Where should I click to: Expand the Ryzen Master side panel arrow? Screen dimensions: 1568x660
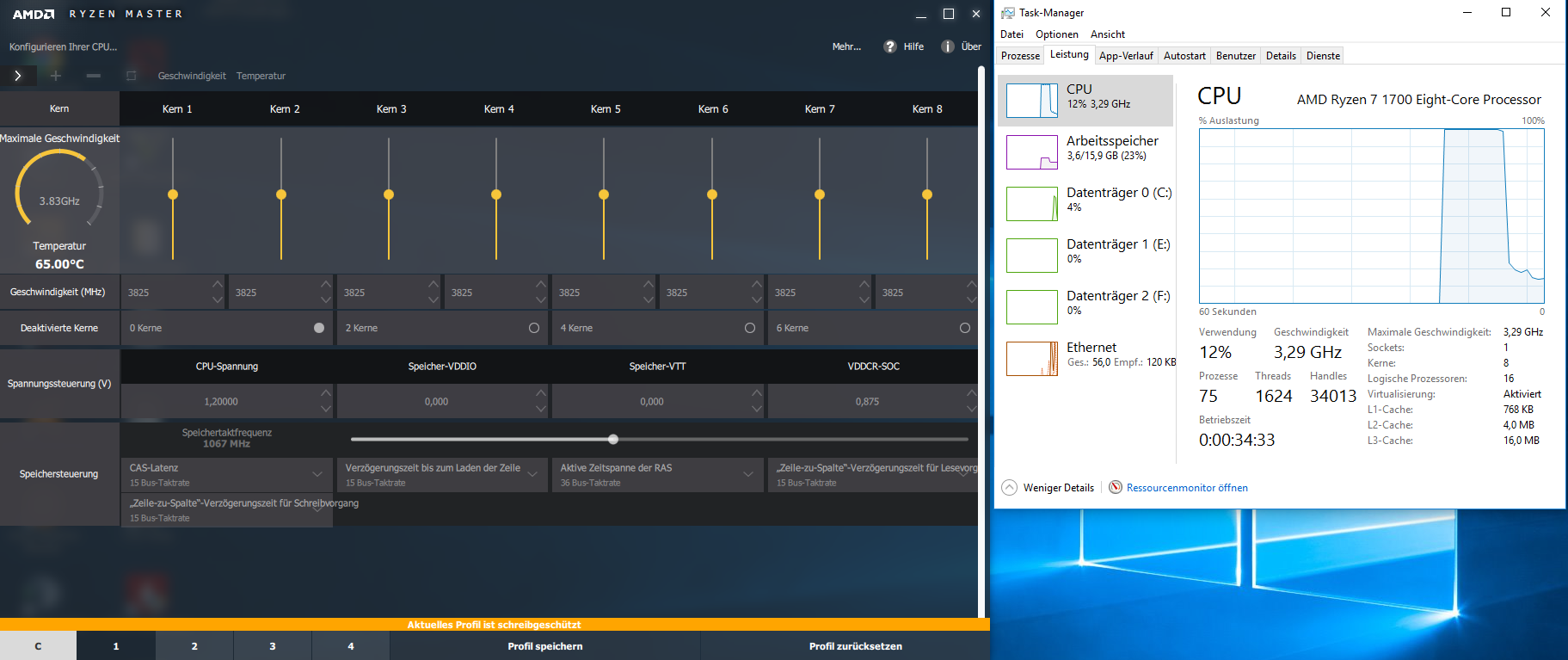tap(18, 76)
